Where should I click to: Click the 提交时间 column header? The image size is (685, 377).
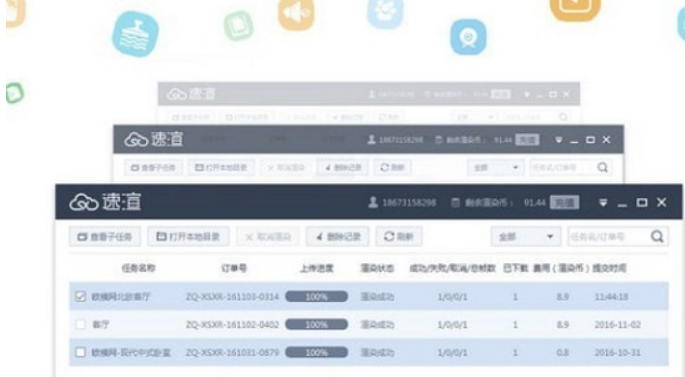(x=609, y=268)
